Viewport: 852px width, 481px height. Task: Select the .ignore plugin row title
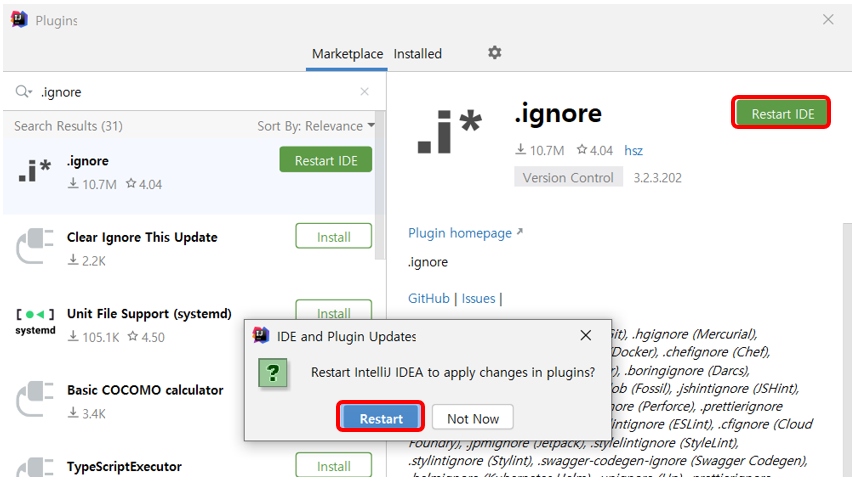click(87, 161)
